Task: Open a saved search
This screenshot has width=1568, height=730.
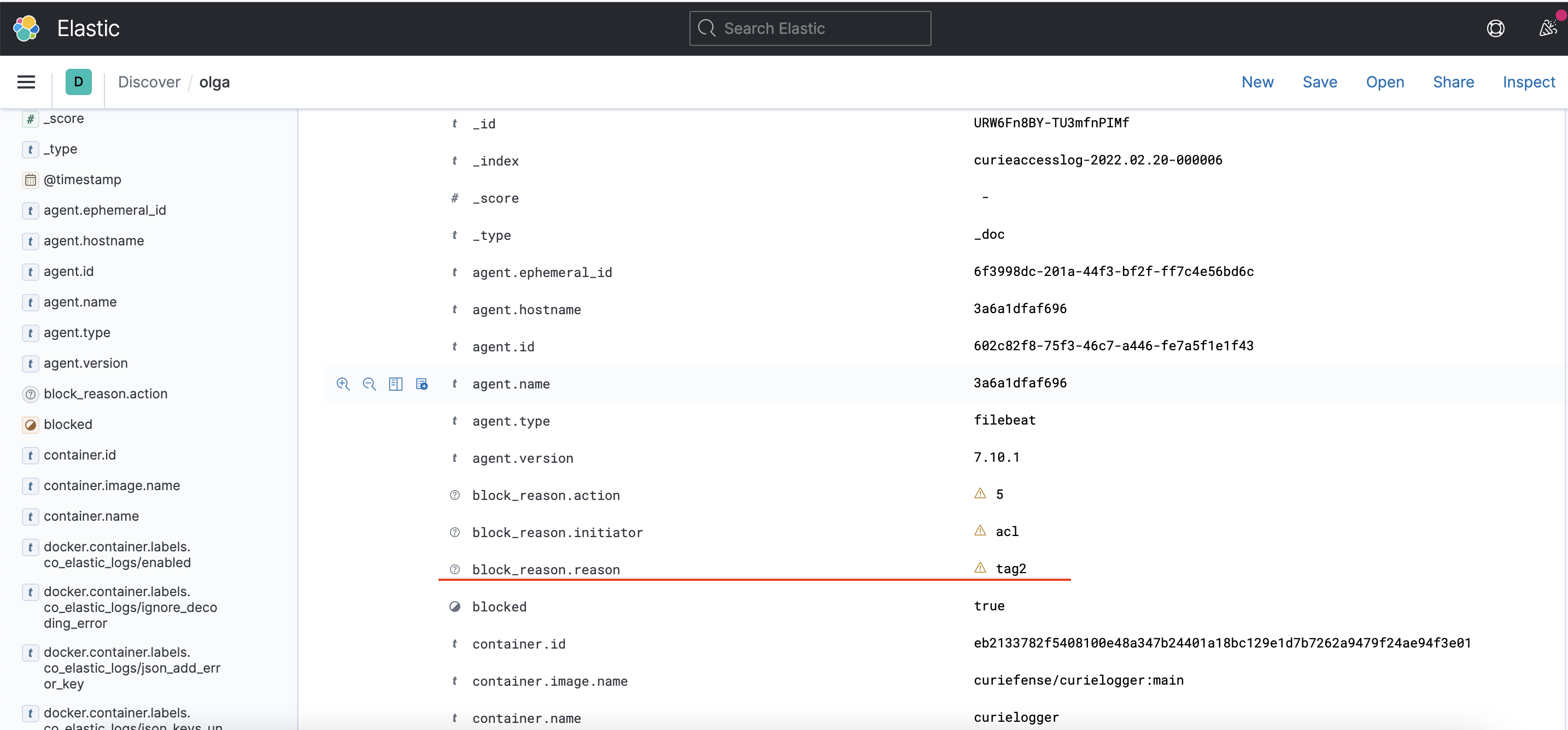Action: (1385, 81)
